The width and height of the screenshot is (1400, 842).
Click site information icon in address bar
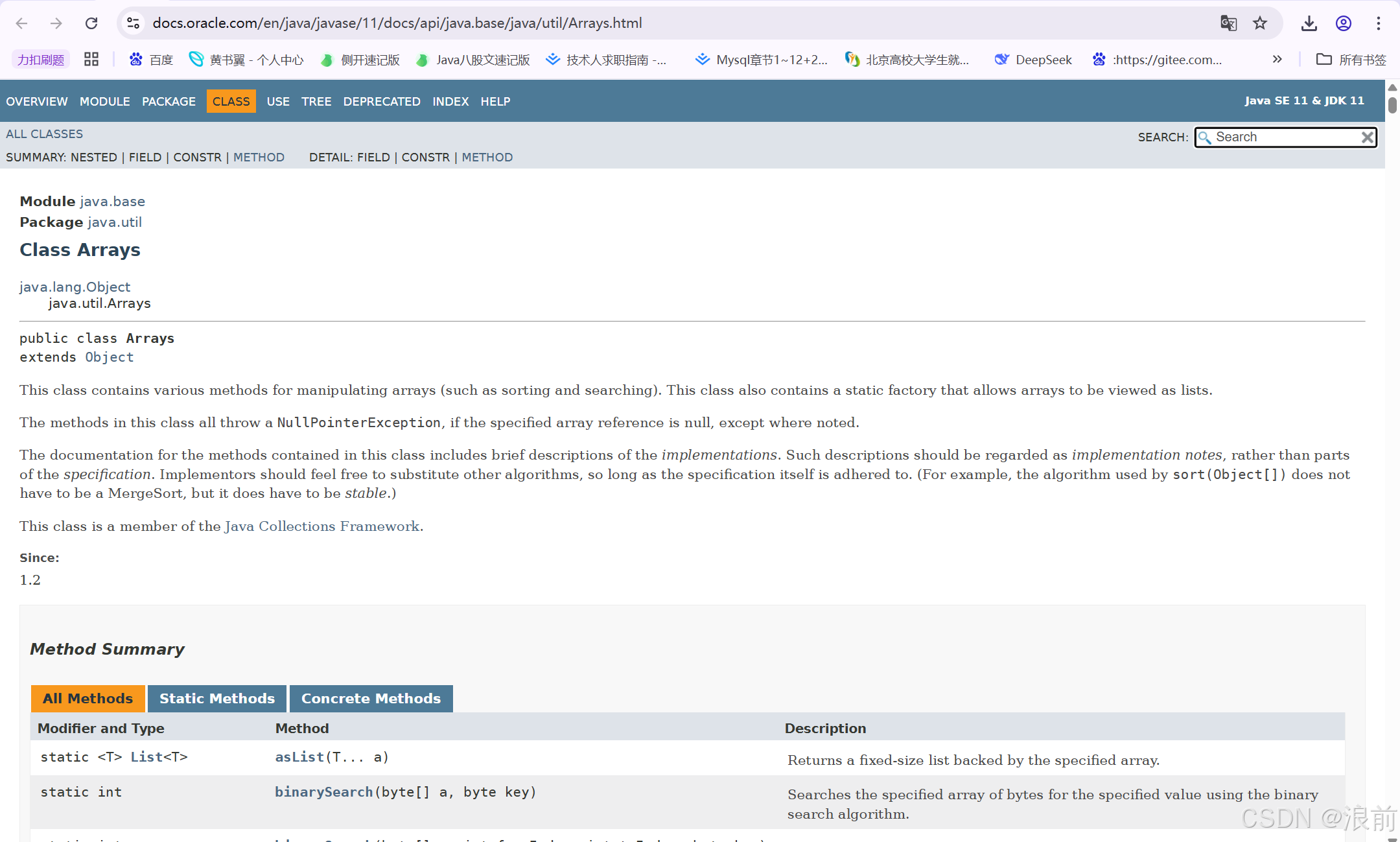[x=134, y=23]
